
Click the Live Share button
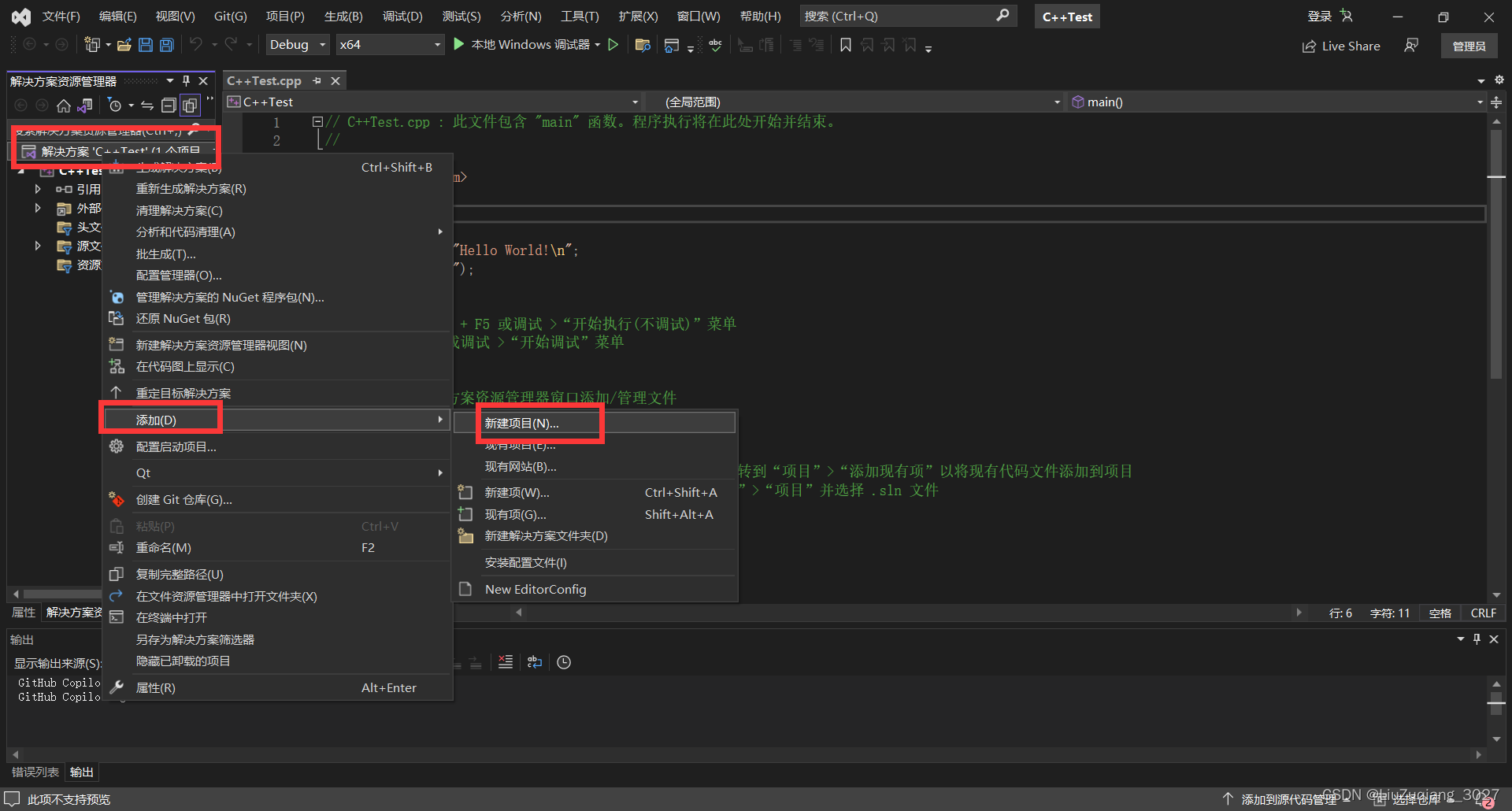tap(1340, 46)
